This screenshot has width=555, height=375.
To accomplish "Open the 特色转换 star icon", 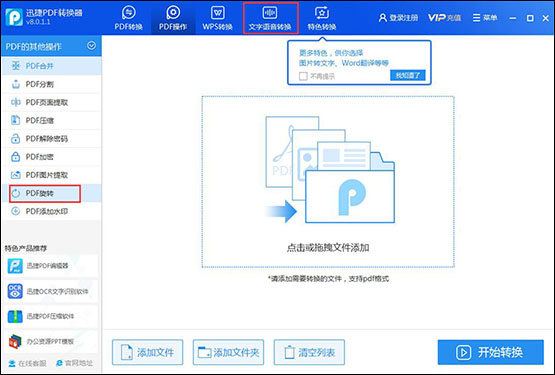I will (x=321, y=13).
